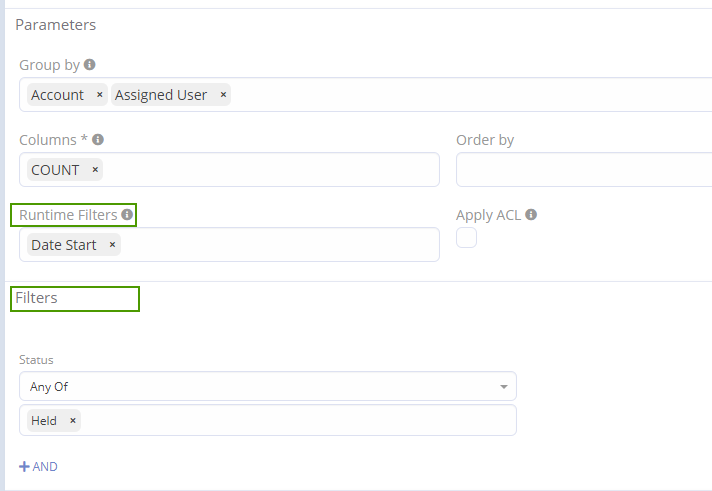Image resolution: width=712 pixels, height=491 pixels.
Task: Click the Filters section heading
Action: (x=37, y=298)
